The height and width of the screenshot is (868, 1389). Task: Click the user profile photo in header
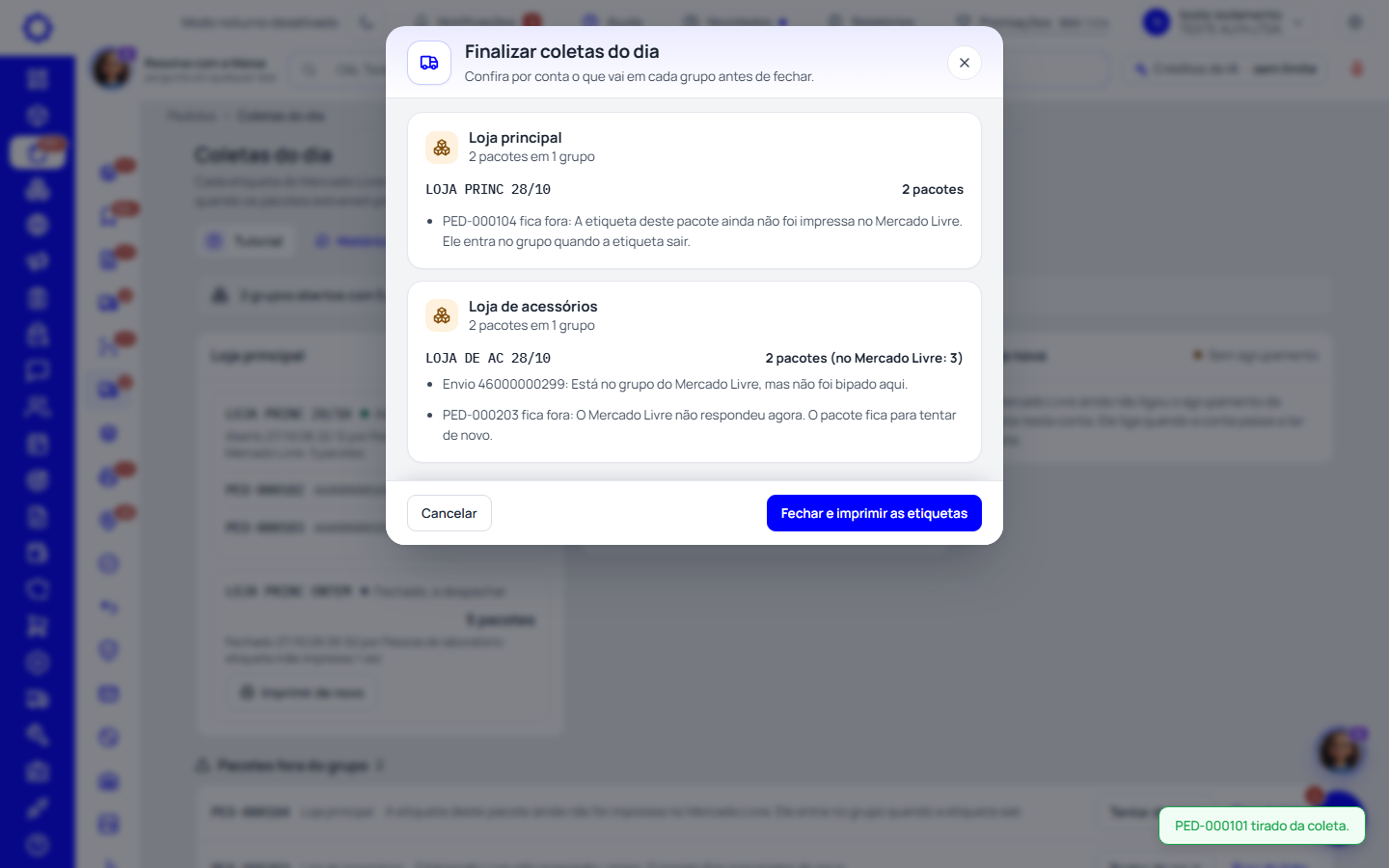pos(111,68)
